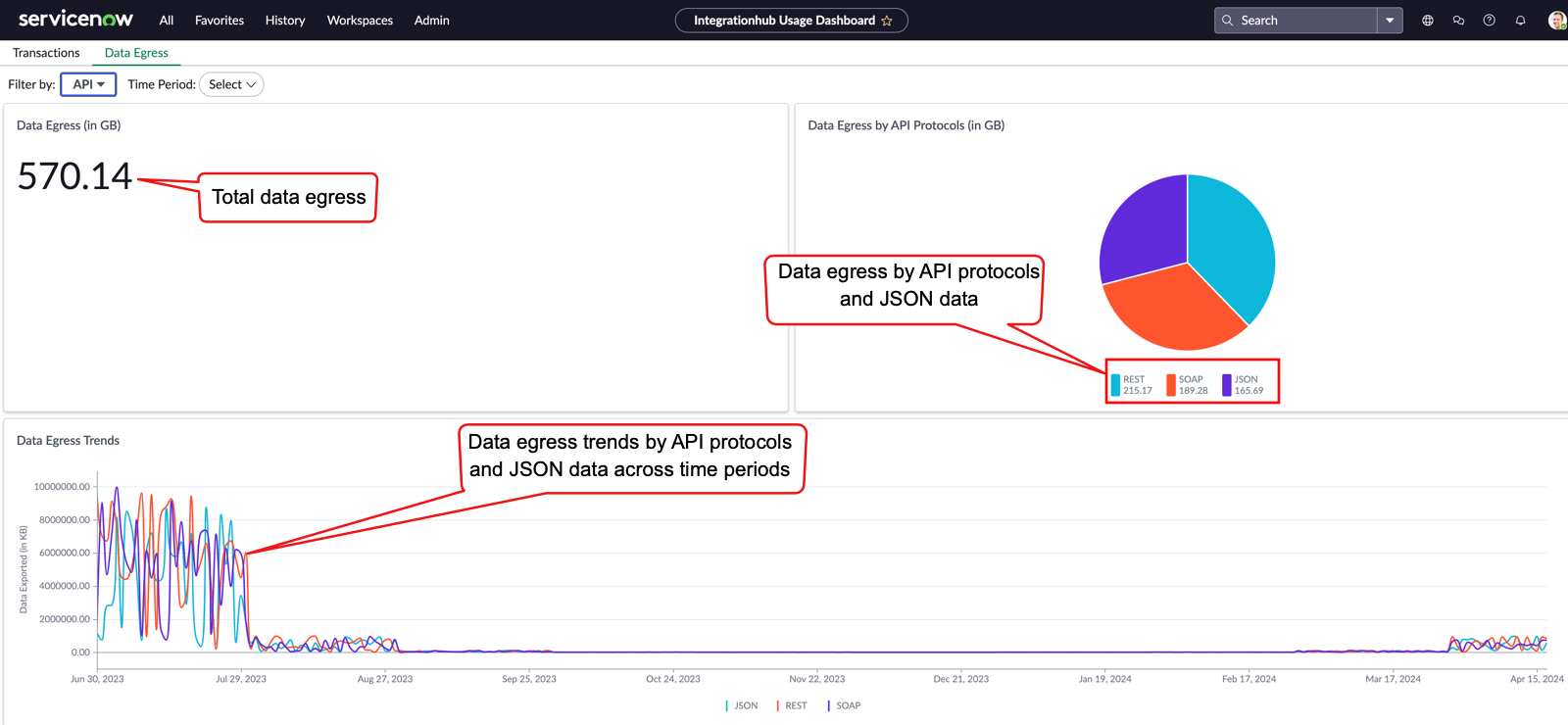The image size is (1568, 725).
Task: Open the notifications bell icon
Action: [x=1520, y=21]
